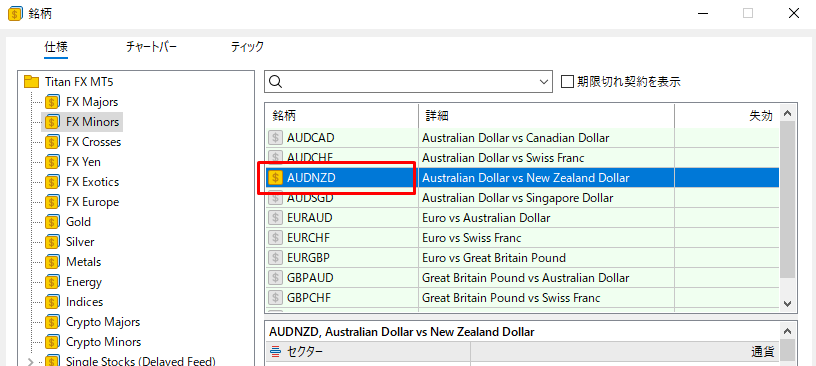This screenshot has height=366, width=816.
Task: Select Great Britain Pound vs Australian Dollar
Action: tap(526, 278)
